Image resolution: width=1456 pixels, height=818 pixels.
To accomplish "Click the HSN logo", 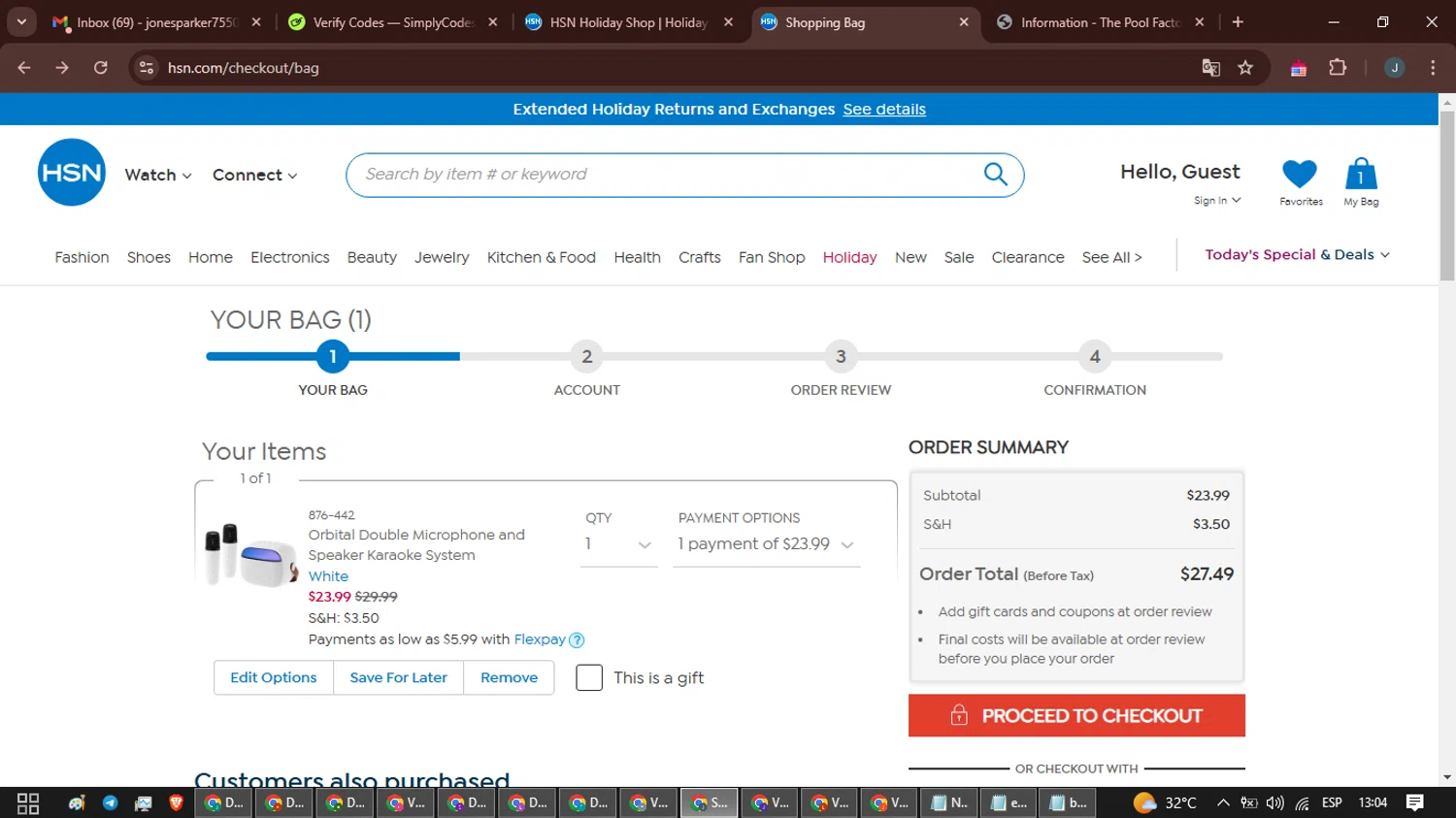I will click(72, 173).
